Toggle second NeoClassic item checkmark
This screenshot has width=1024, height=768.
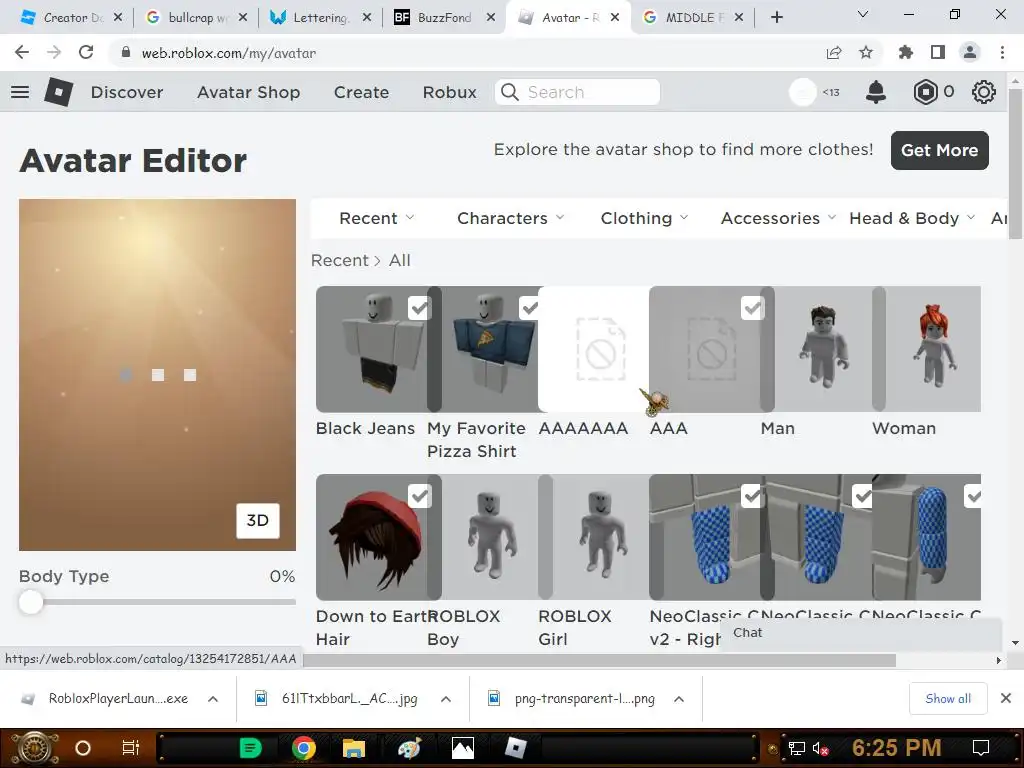[863, 496]
